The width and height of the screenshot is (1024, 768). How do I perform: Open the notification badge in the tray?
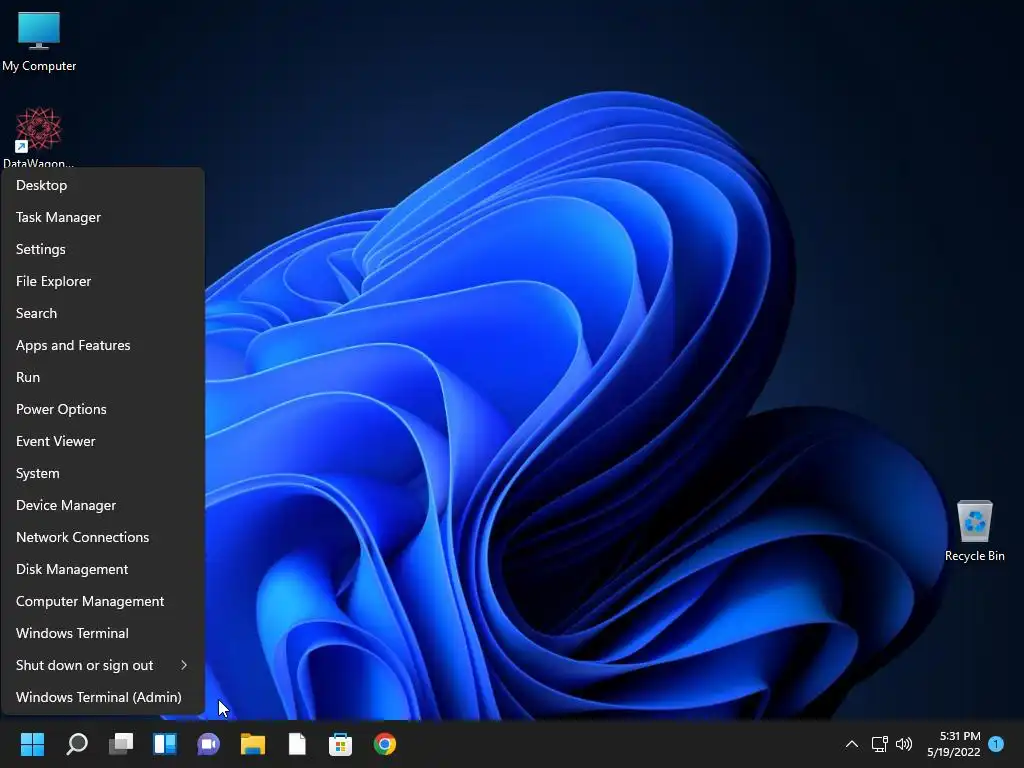point(996,744)
